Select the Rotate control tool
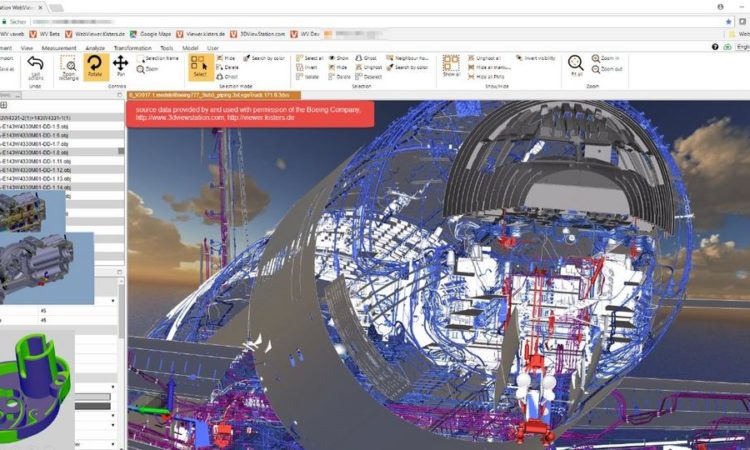The width and height of the screenshot is (750, 450). tap(95, 67)
